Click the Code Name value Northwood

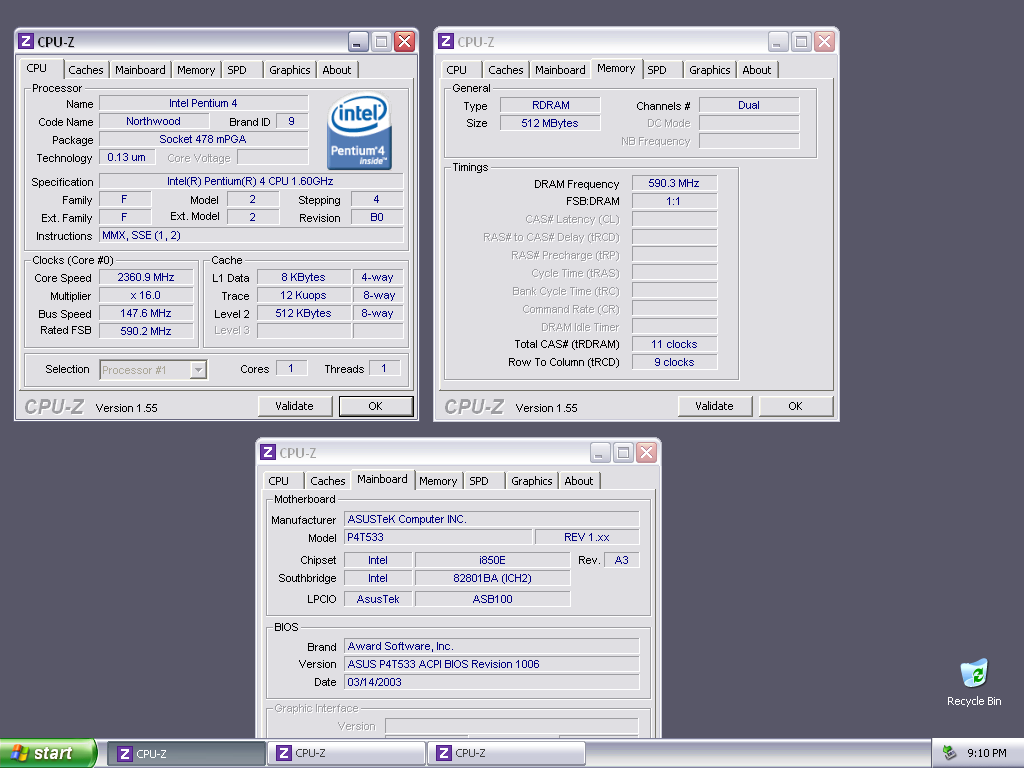tap(153, 121)
